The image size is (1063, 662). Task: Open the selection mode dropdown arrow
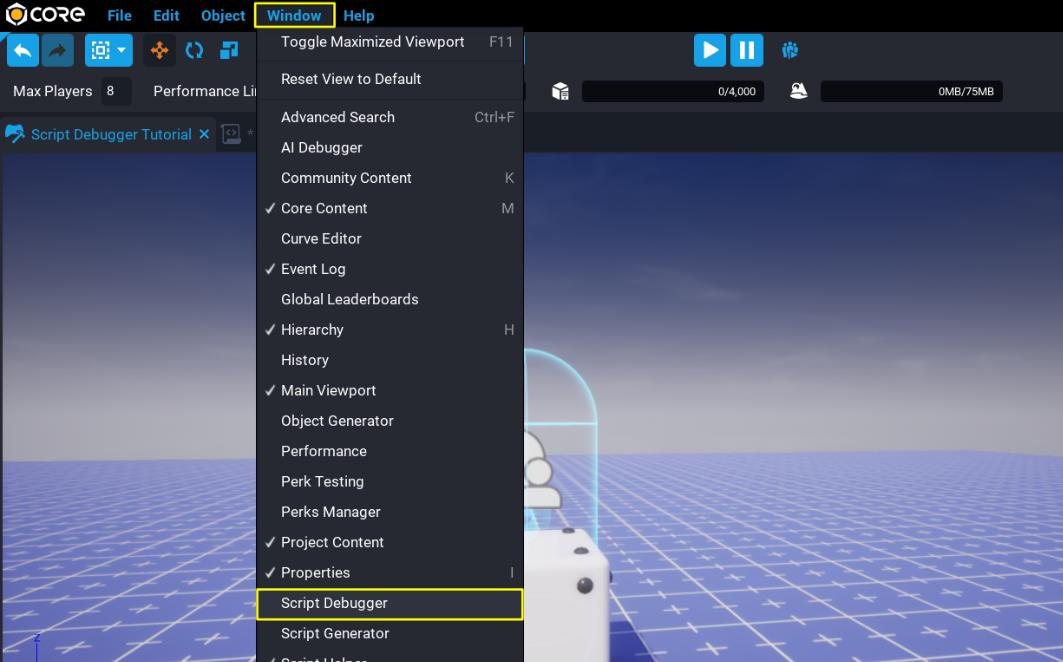click(122, 50)
